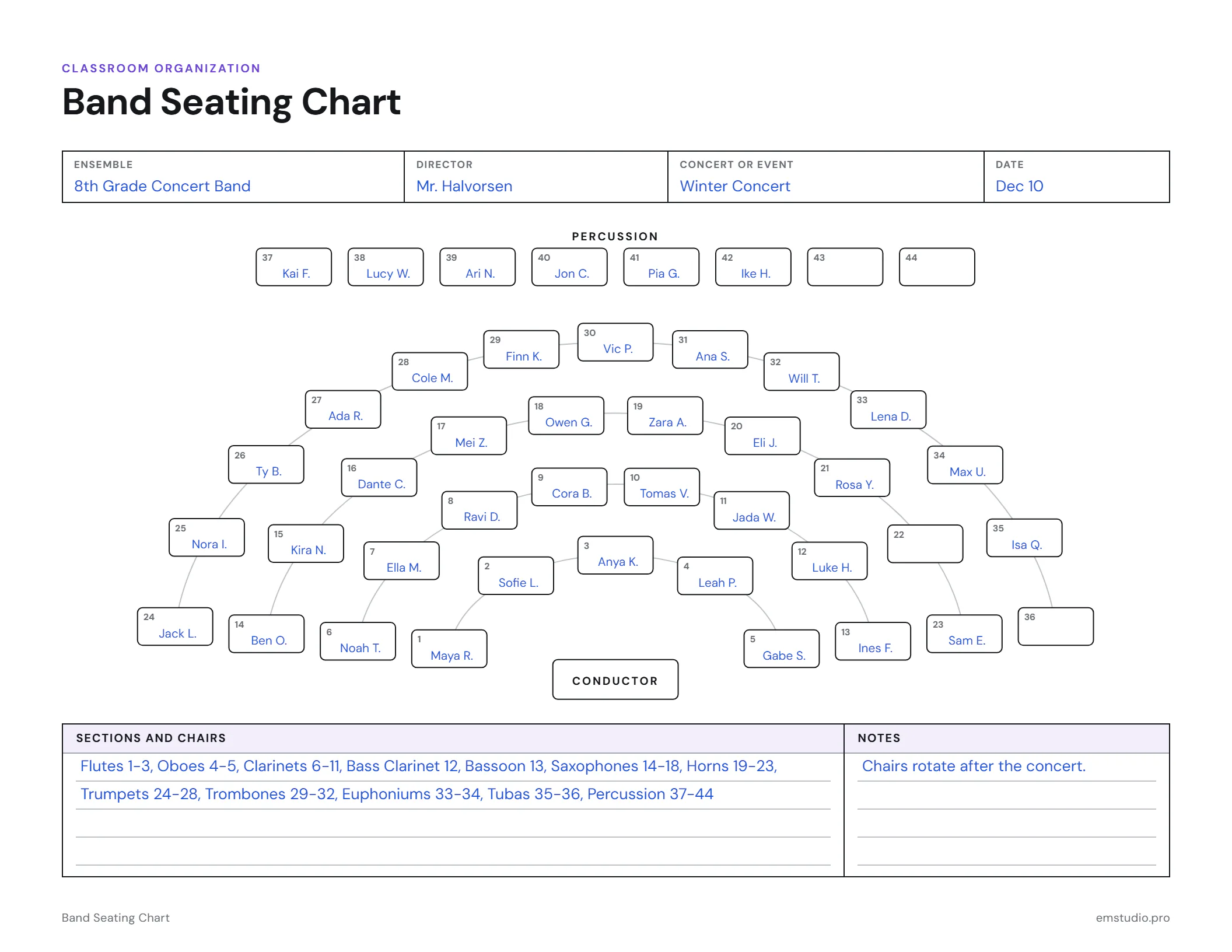1232x952 pixels.
Task: Click the Date field 'Dec 10'
Action: 1077,177
